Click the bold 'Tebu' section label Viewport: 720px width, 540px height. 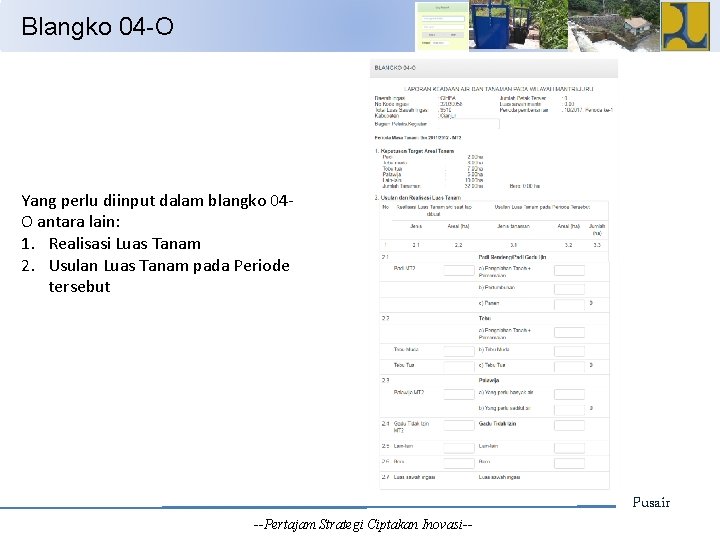(x=484, y=318)
